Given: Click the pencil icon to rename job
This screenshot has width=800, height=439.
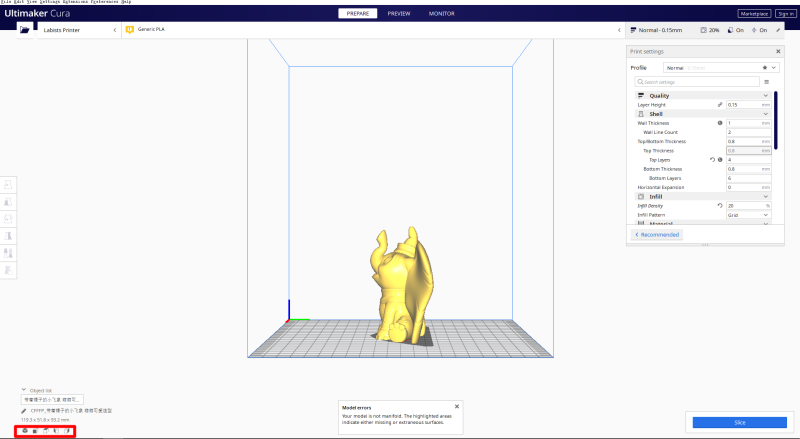Looking at the screenshot, I should click(23, 411).
